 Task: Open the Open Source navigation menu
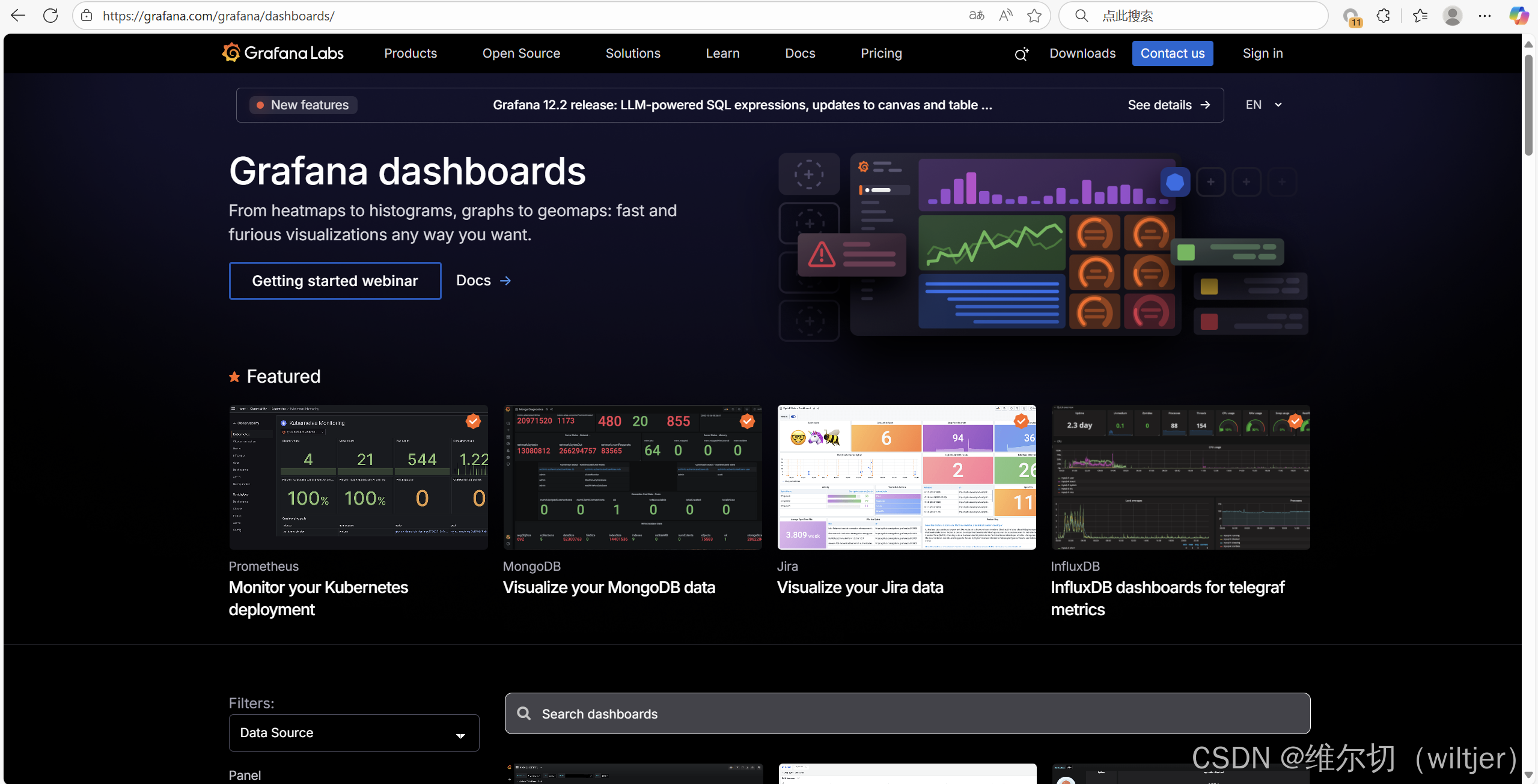521,53
